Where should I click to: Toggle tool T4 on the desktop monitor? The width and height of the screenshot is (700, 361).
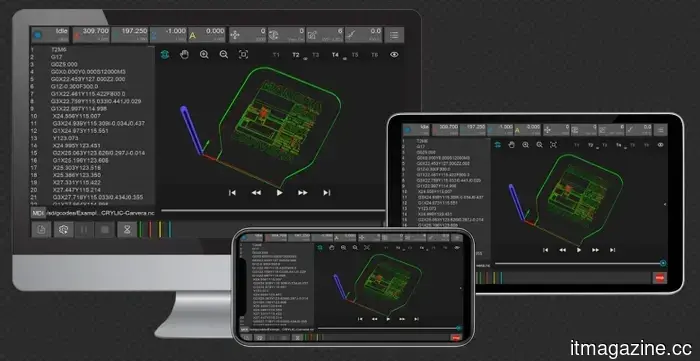coord(335,55)
